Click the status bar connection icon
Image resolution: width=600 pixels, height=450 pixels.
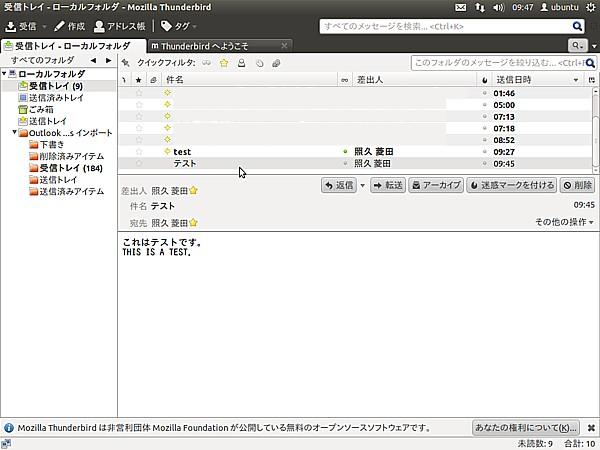coord(6,444)
